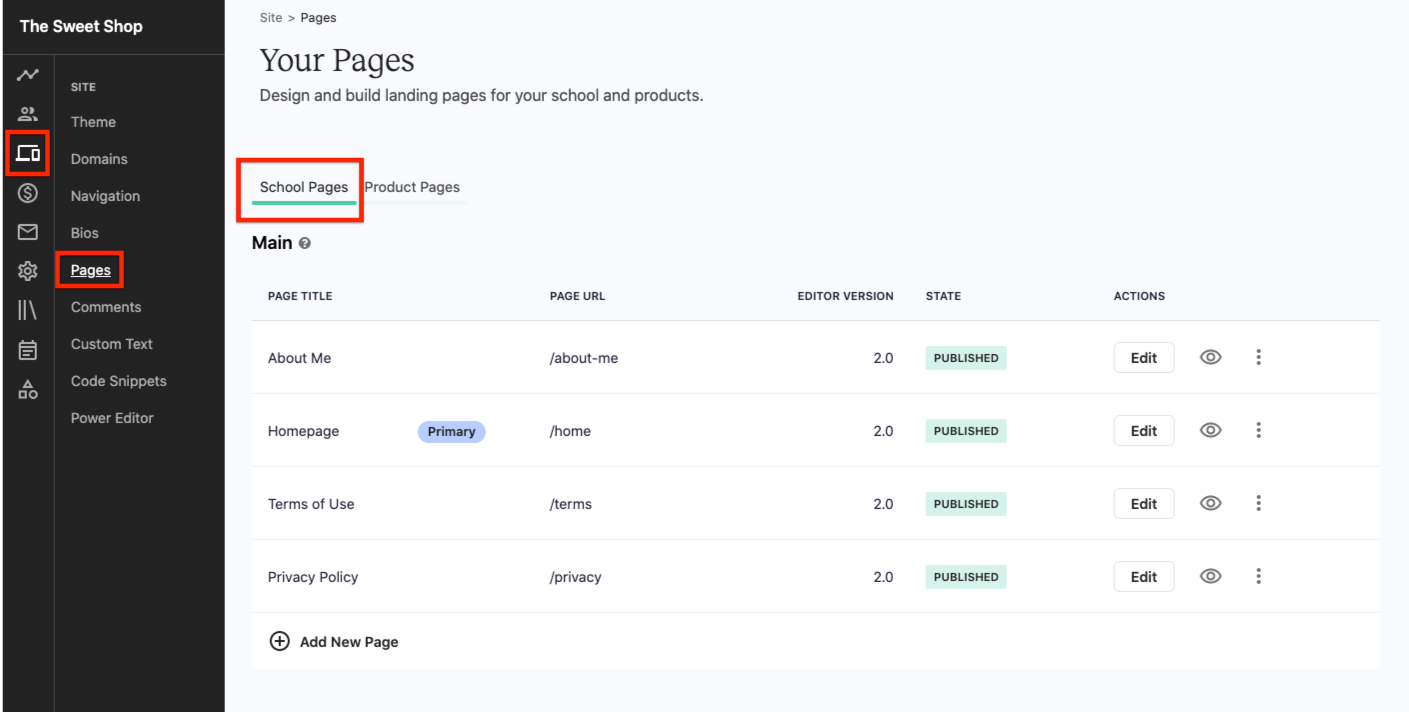Click the About Me page title
The height and width of the screenshot is (712, 1409).
tap(299, 358)
